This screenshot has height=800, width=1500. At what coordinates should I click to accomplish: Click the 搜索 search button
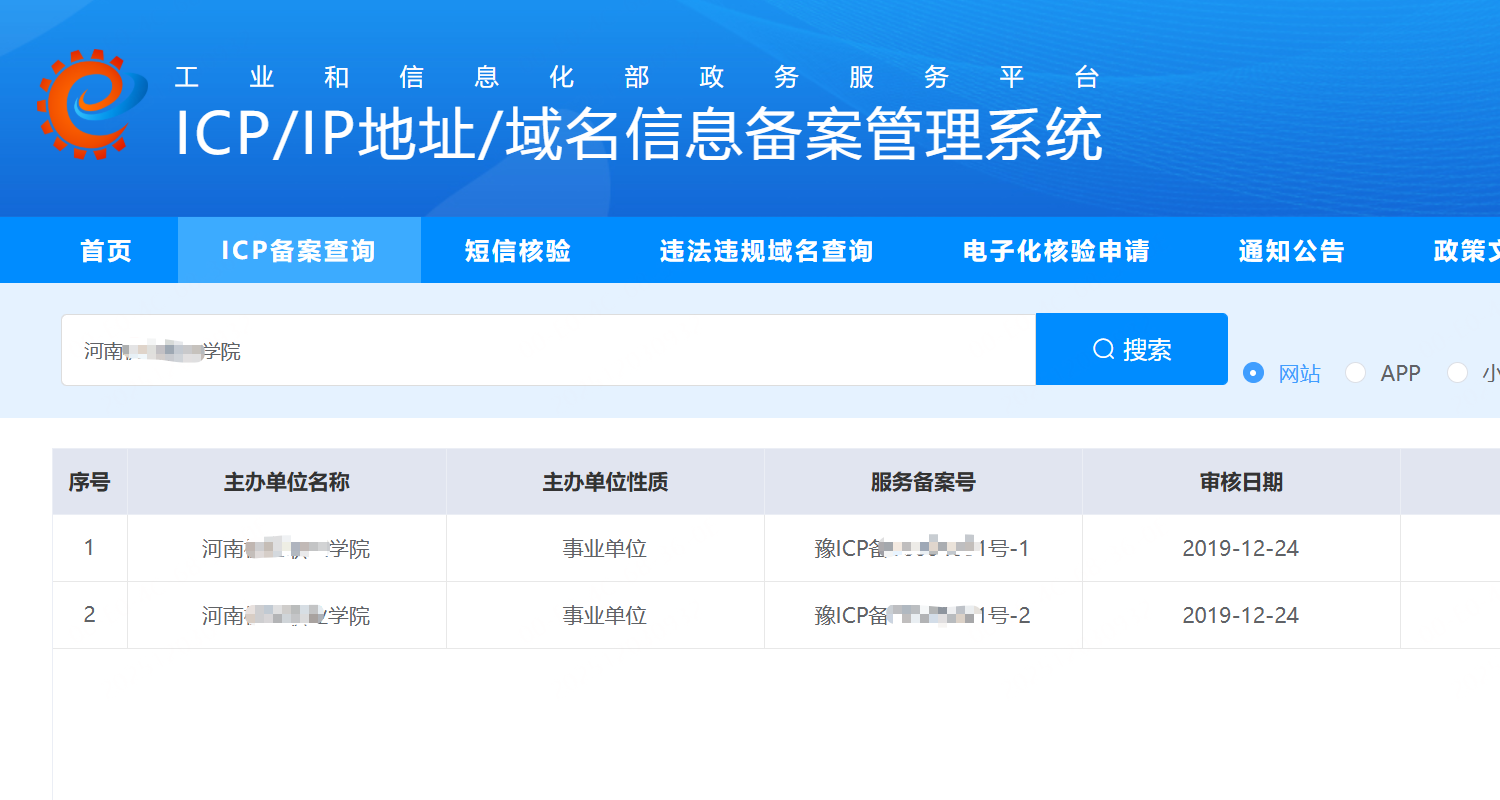pyautogui.click(x=1131, y=348)
